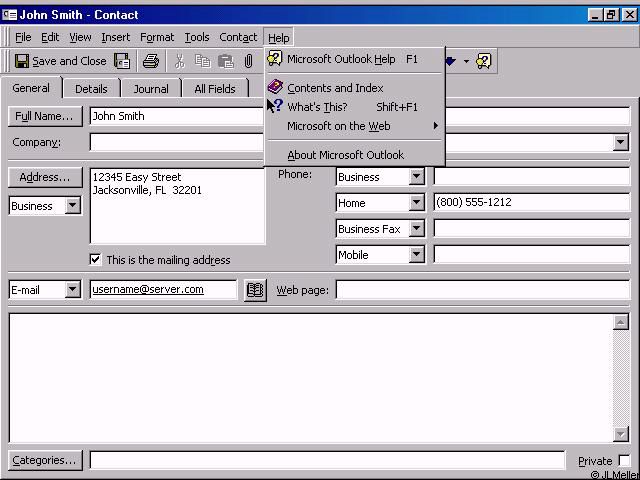Image resolution: width=640 pixels, height=480 pixels.
Task: Click the Home phone field (800) 555-1212
Action: point(531,202)
